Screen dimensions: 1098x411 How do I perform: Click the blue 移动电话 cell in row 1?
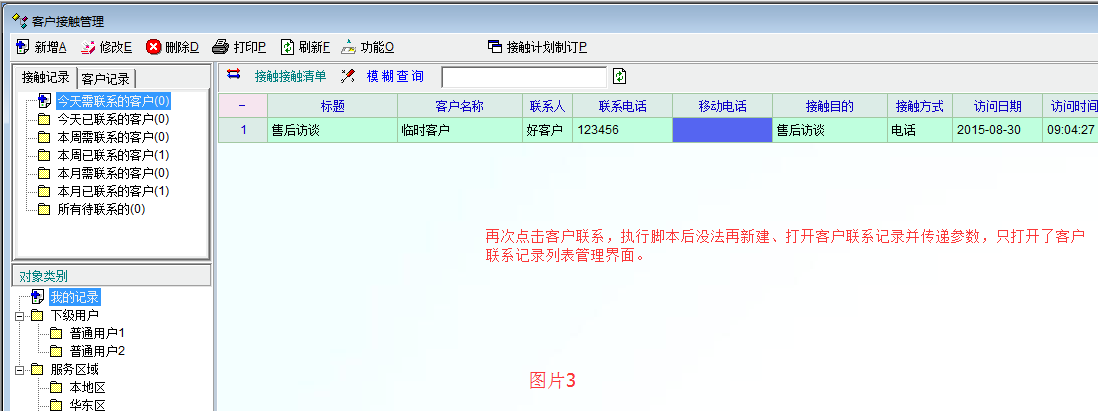pos(722,130)
